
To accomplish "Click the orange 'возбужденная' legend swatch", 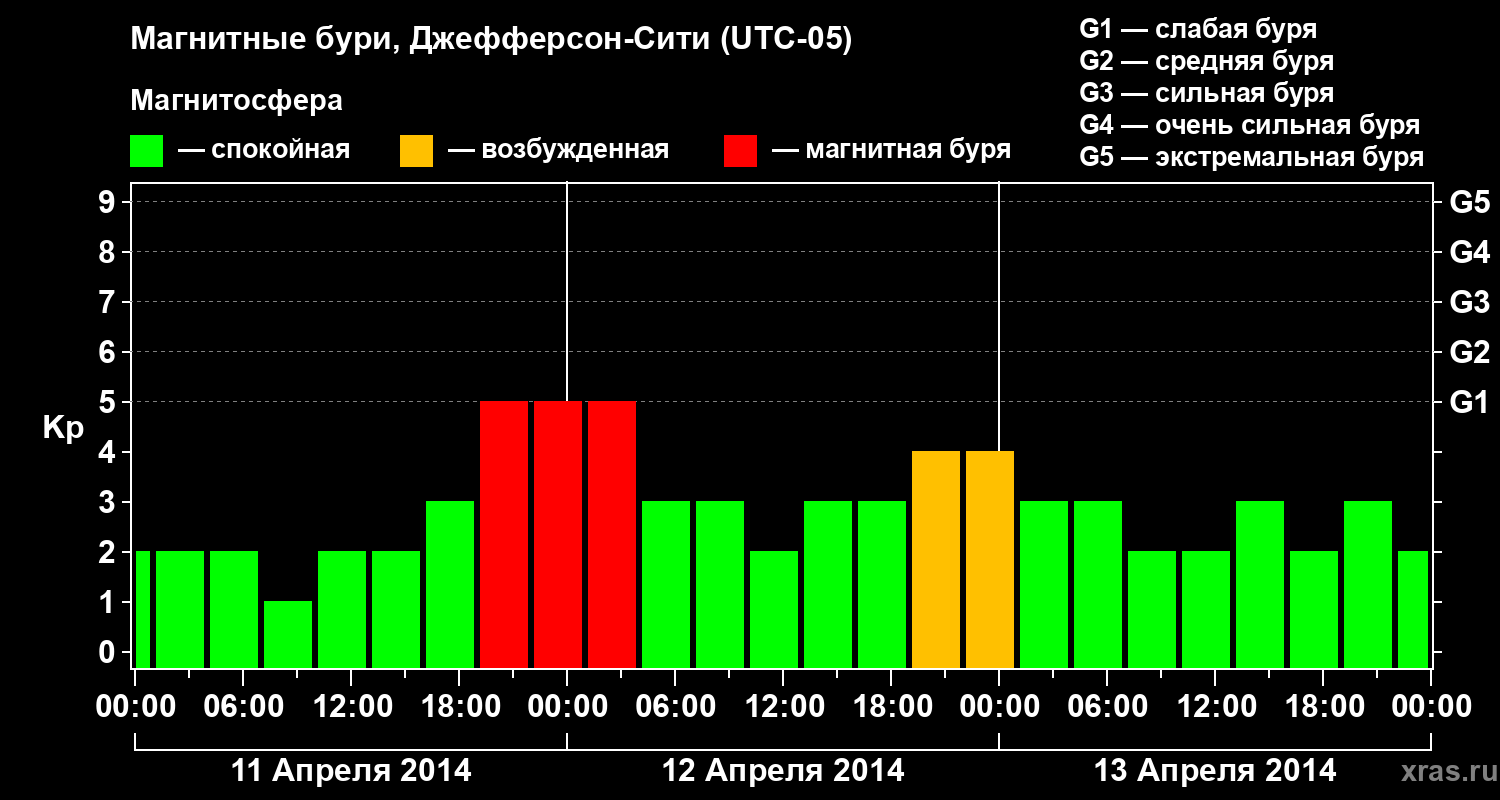I will point(417,151).
